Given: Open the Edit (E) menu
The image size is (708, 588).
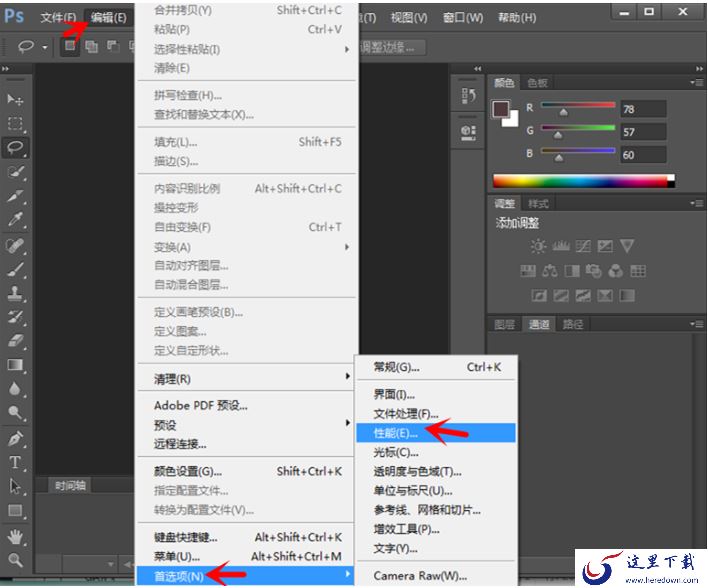Looking at the screenshot, I should coord(108,18).
